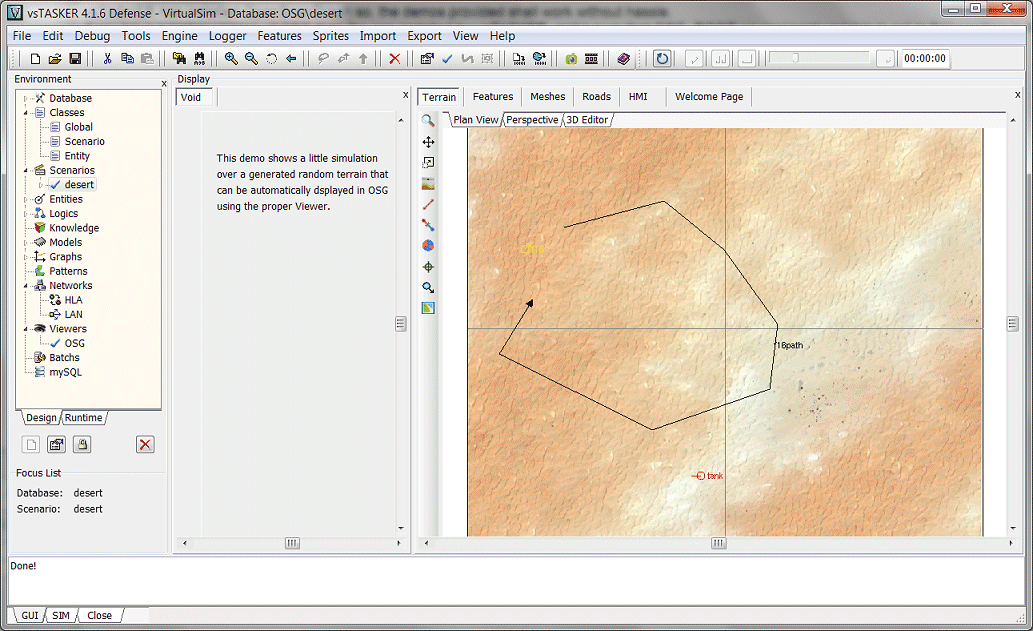Click the binoculars find icon in toolbar
Screen dimensions: 1033x631
199,59
